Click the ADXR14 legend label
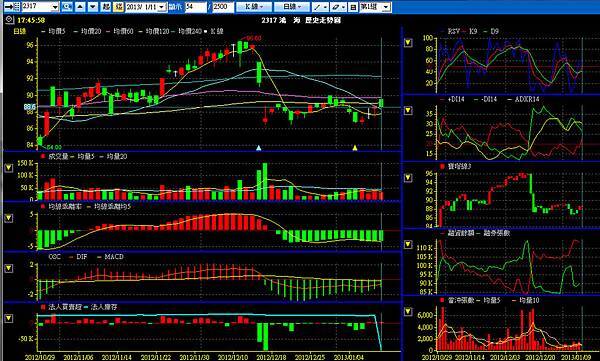600x361 pixels. coord(526,100)
